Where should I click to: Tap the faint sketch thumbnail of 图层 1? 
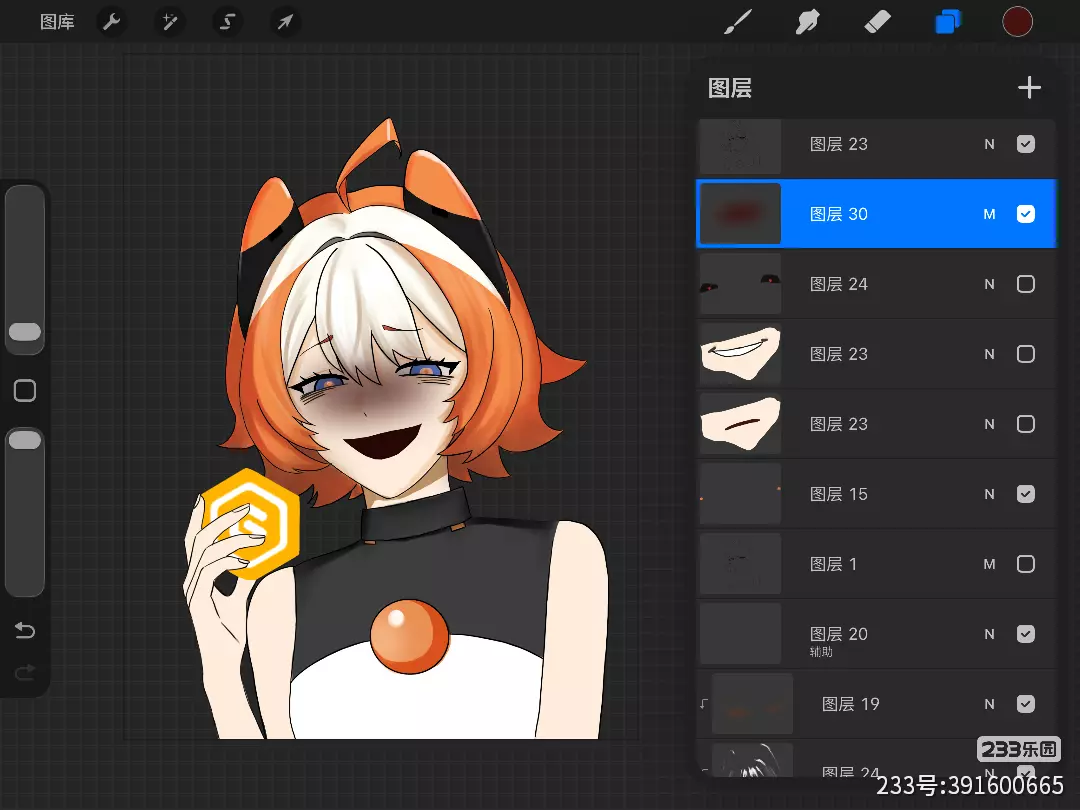740,564
